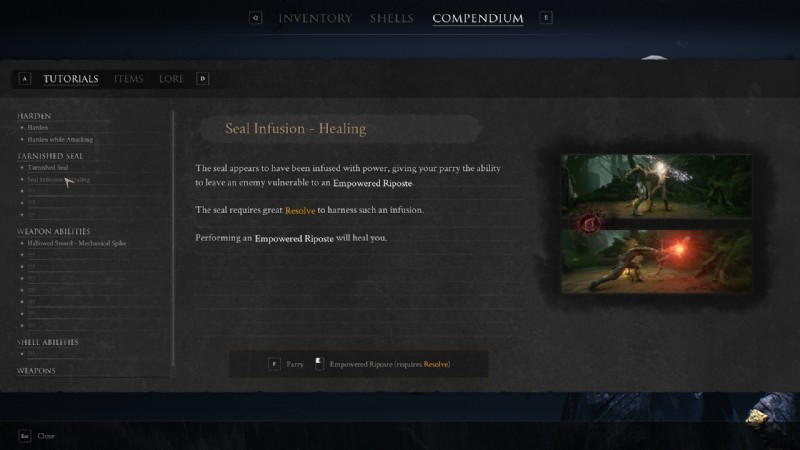
Task: Open the Items sub-tab
Action: point(128,79)
